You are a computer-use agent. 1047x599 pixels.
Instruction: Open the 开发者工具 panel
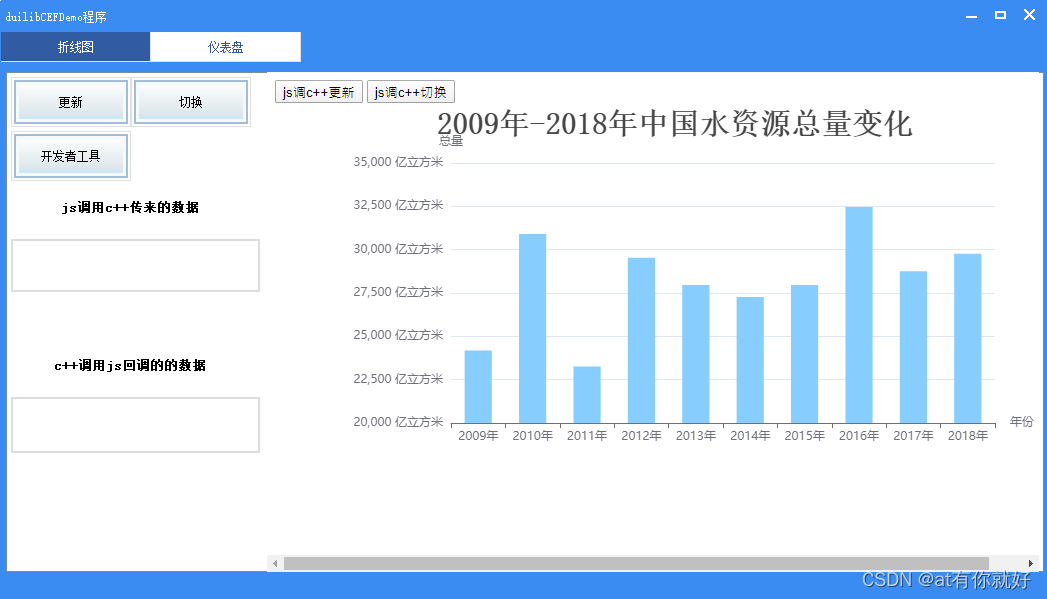pyautogui.click(x=70, y=156)
